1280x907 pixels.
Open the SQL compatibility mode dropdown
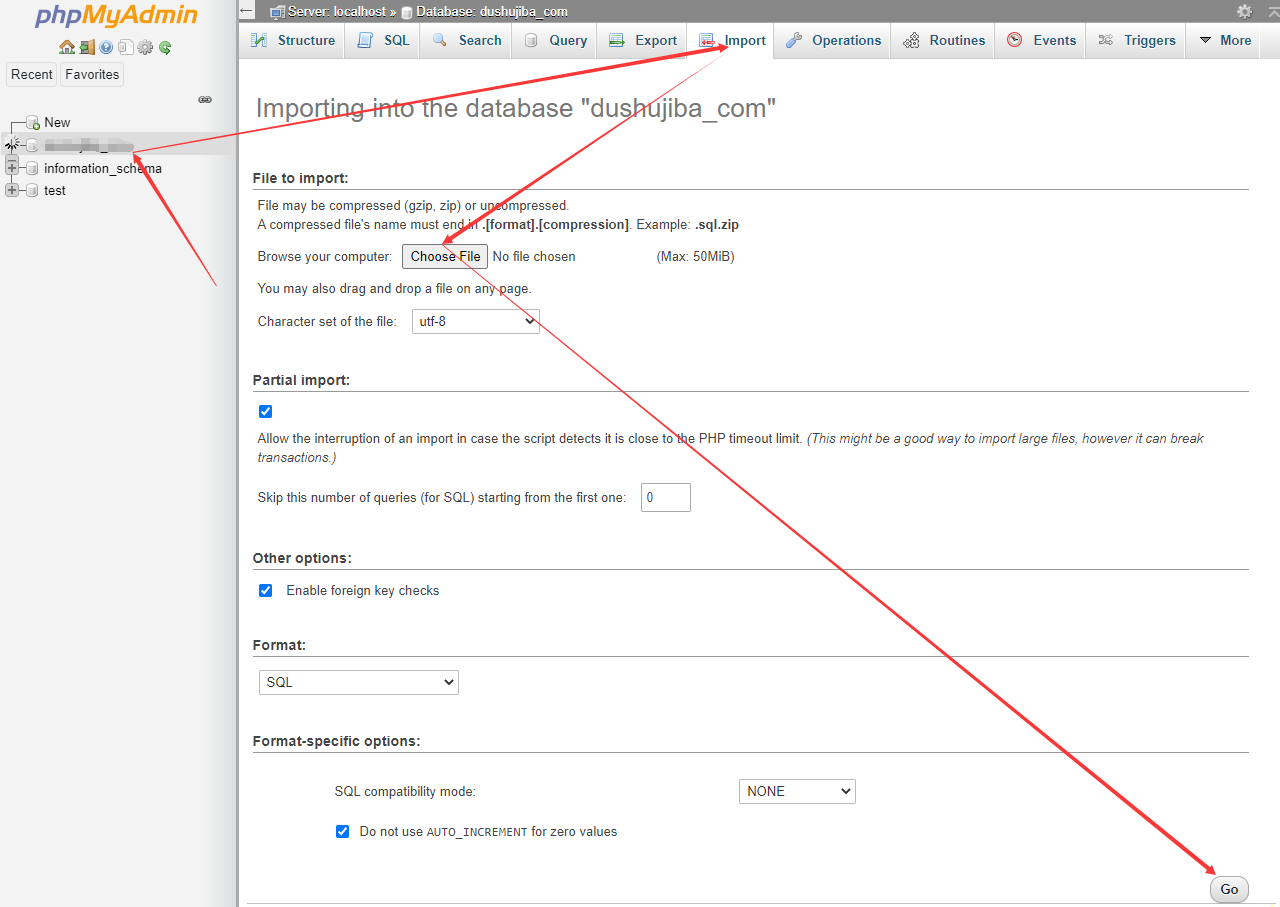(796, 791)
